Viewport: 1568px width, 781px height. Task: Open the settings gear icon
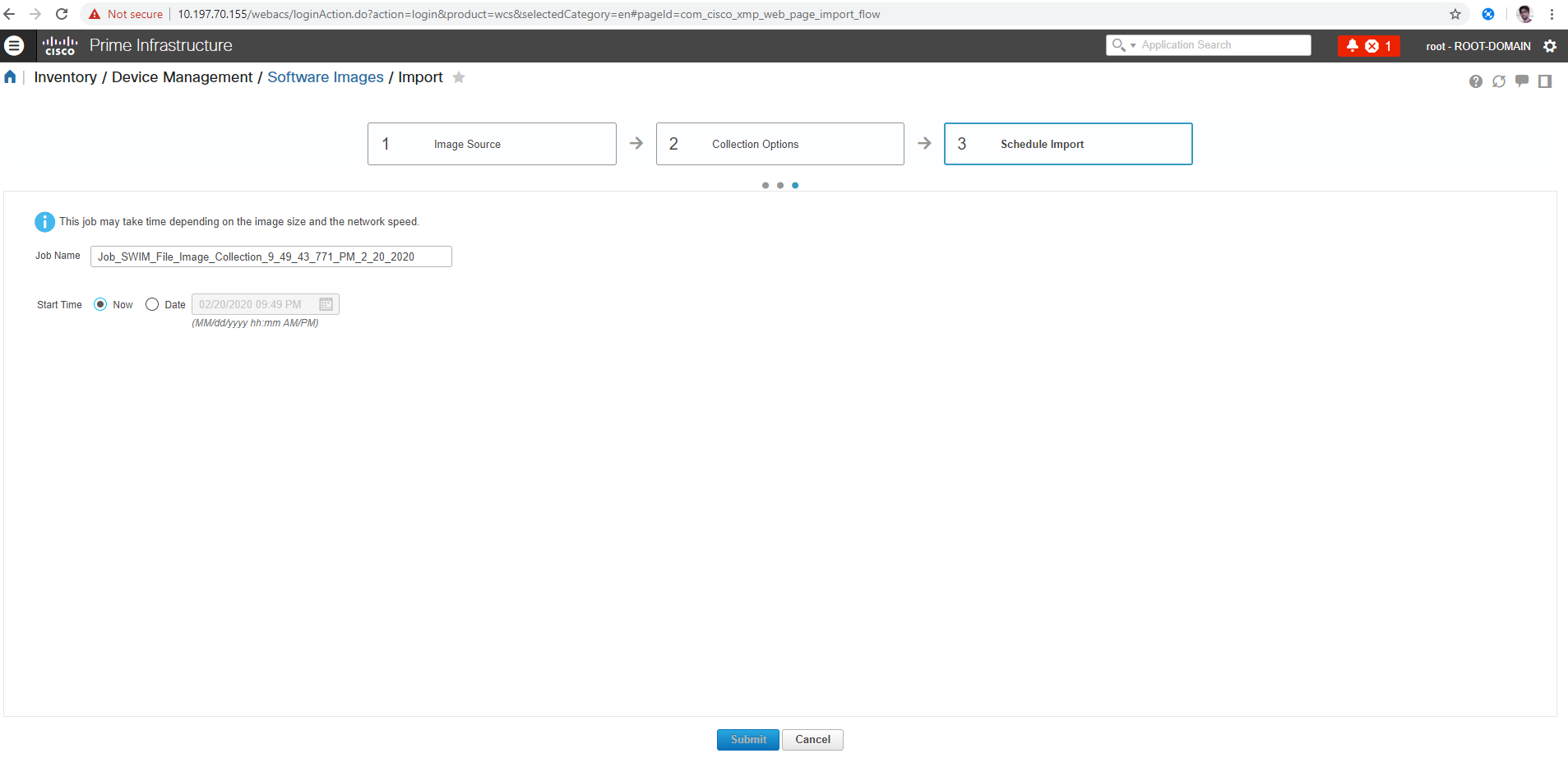(x=1550, y=46)
